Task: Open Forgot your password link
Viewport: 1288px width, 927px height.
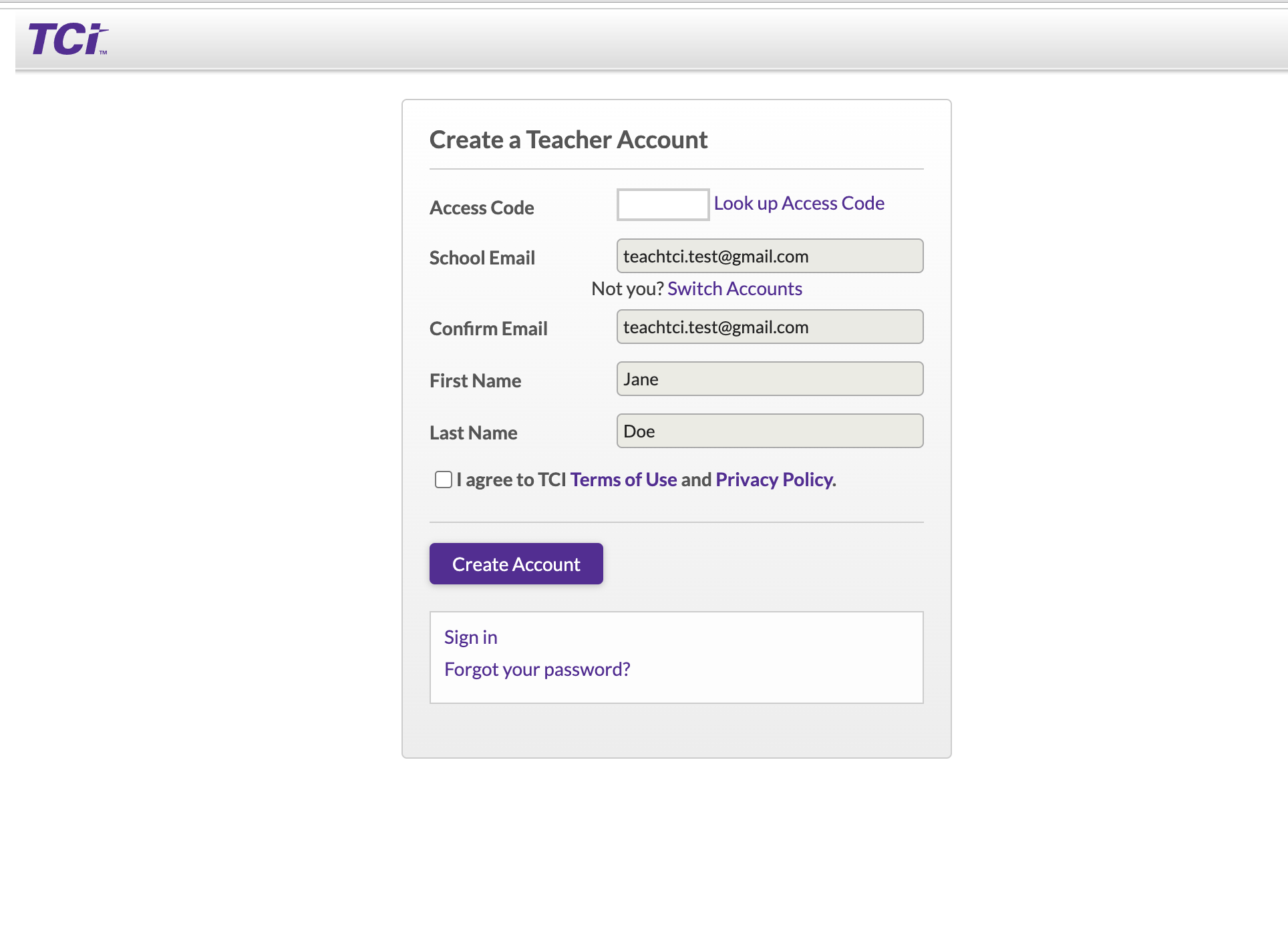Action: point(538,669)
